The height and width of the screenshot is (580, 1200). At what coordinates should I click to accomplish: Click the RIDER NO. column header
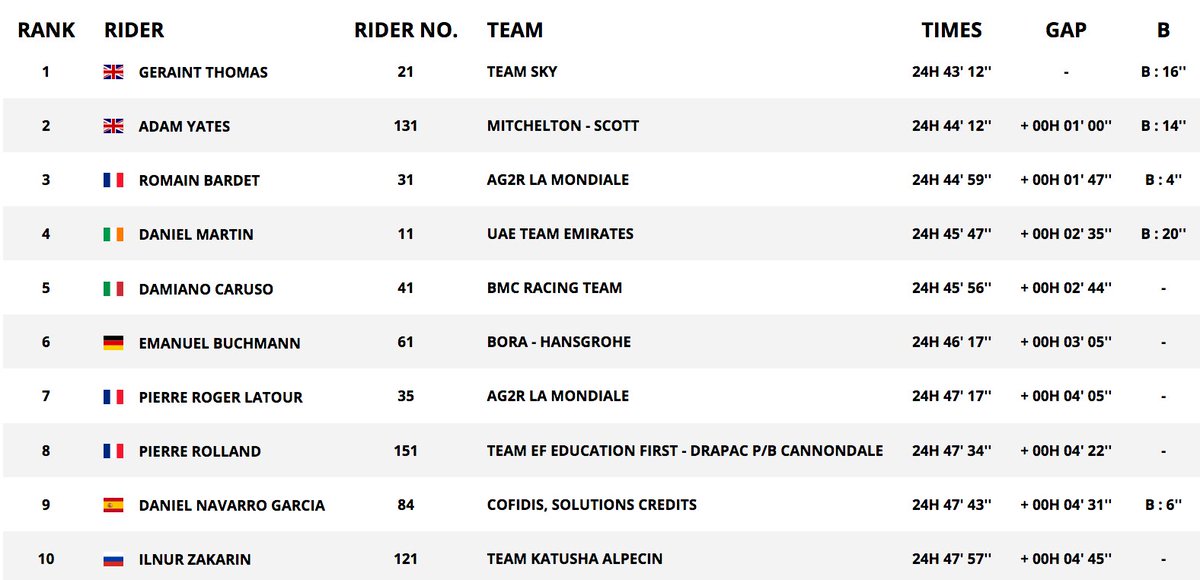[x=406, y=30]
